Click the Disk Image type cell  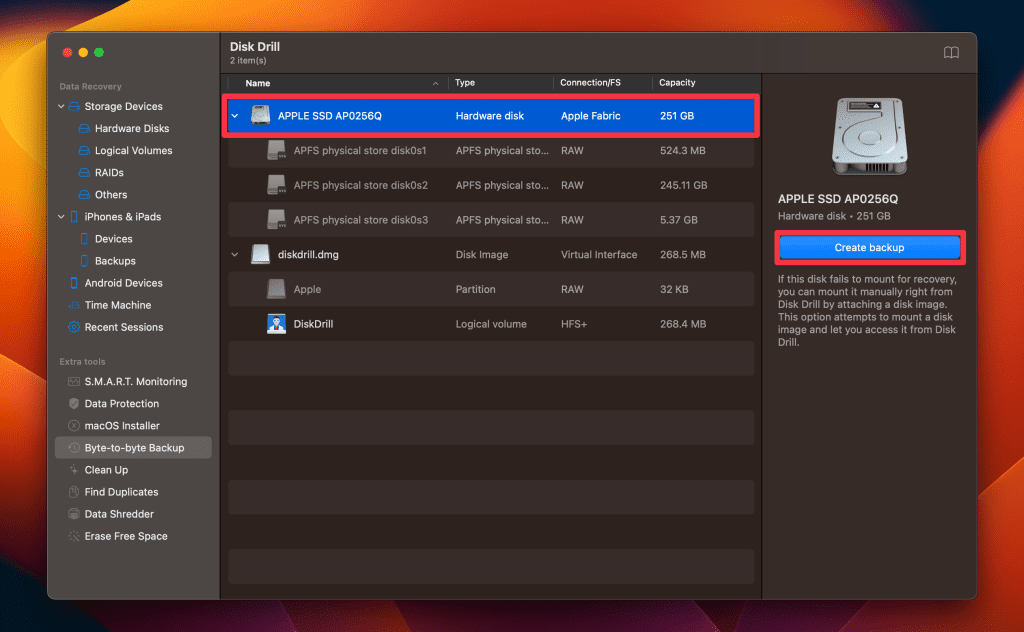coord(481,255)
